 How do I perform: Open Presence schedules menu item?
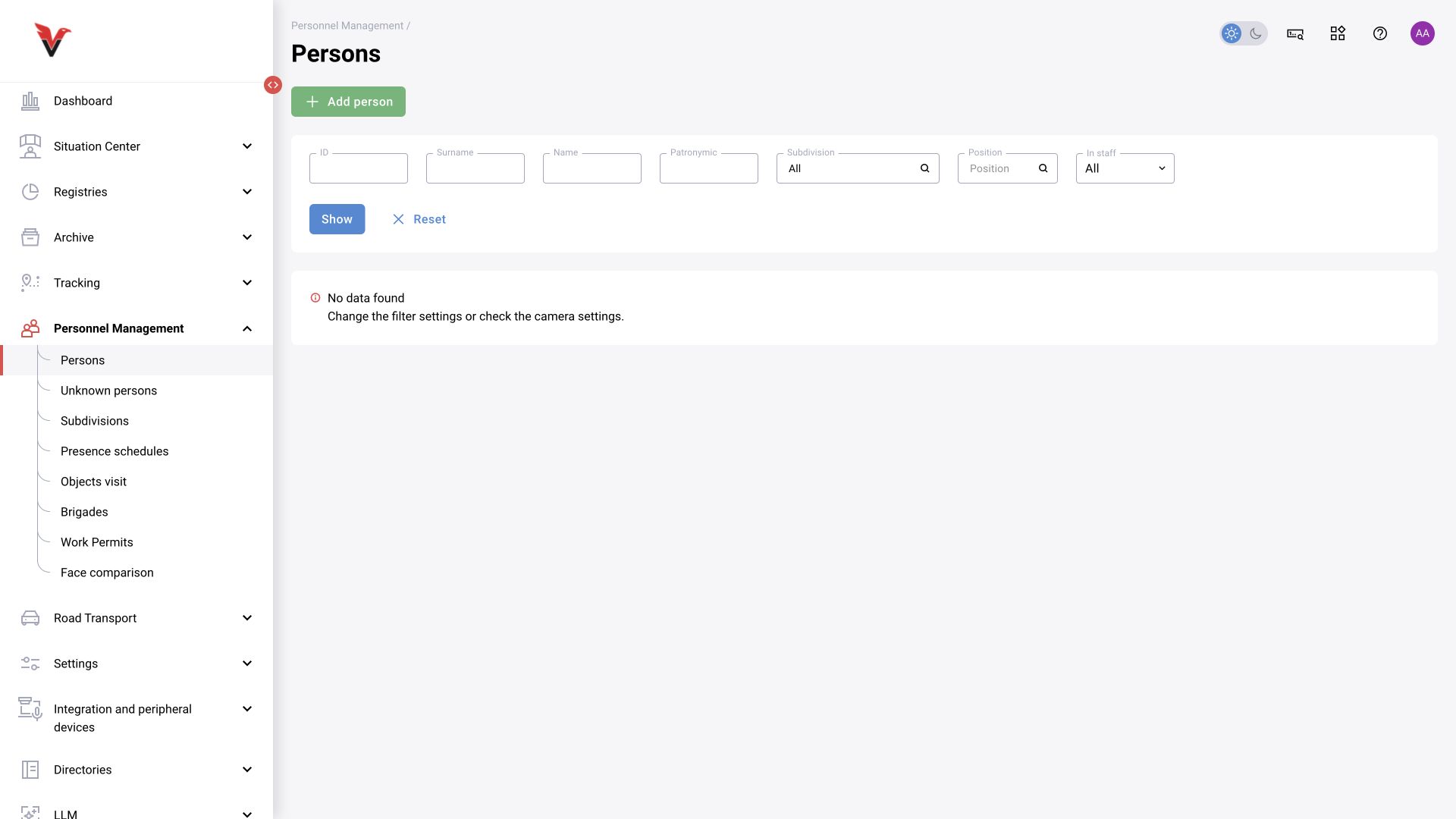pyautogui.click(x=115, y=451)
